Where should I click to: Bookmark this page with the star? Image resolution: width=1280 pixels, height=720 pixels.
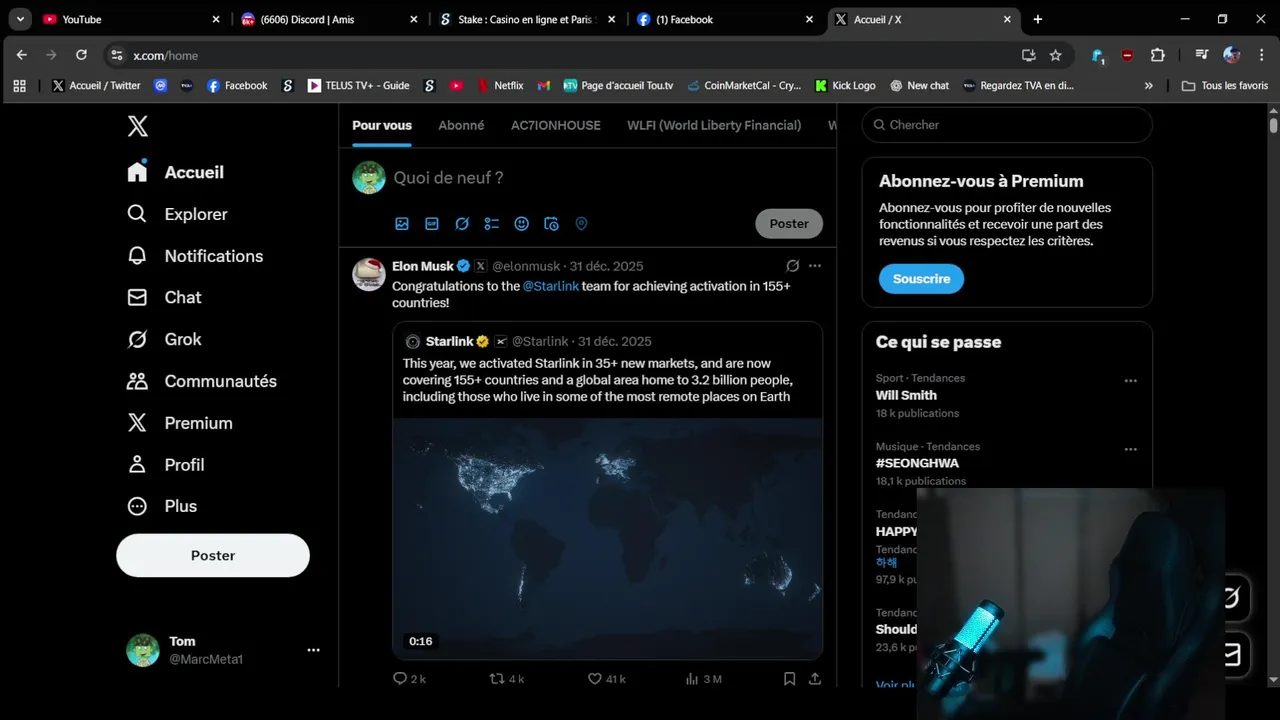point(1055,55)
